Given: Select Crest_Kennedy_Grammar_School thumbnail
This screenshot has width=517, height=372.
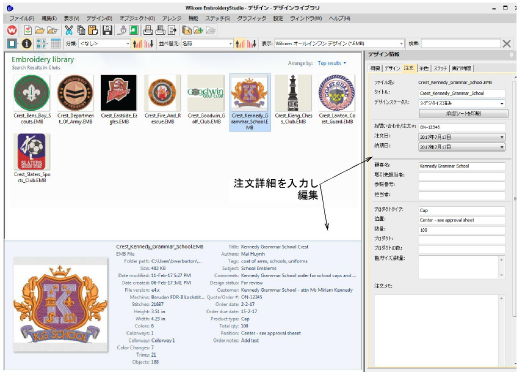Looking at the screenshot, I should [250, 102].
